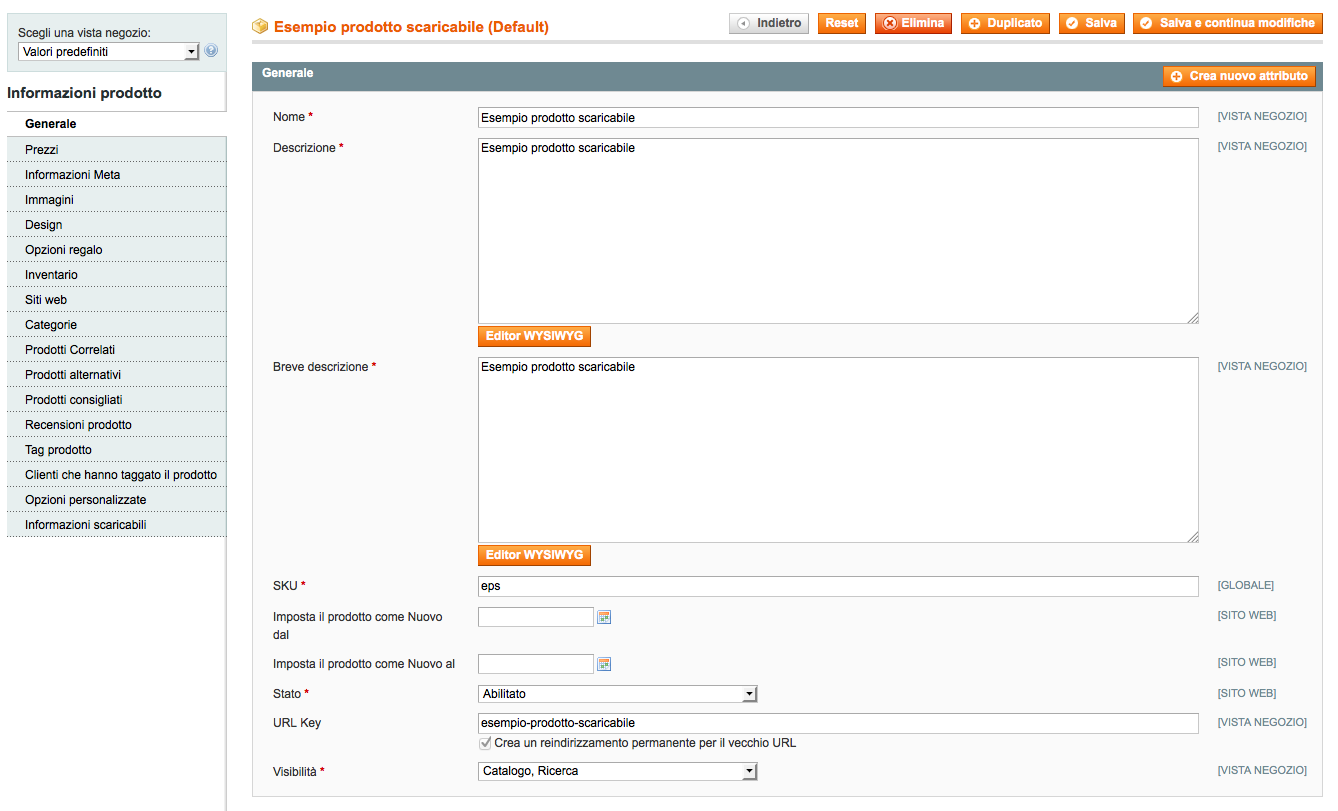Click Salva to save product

tap(1092, 23)
